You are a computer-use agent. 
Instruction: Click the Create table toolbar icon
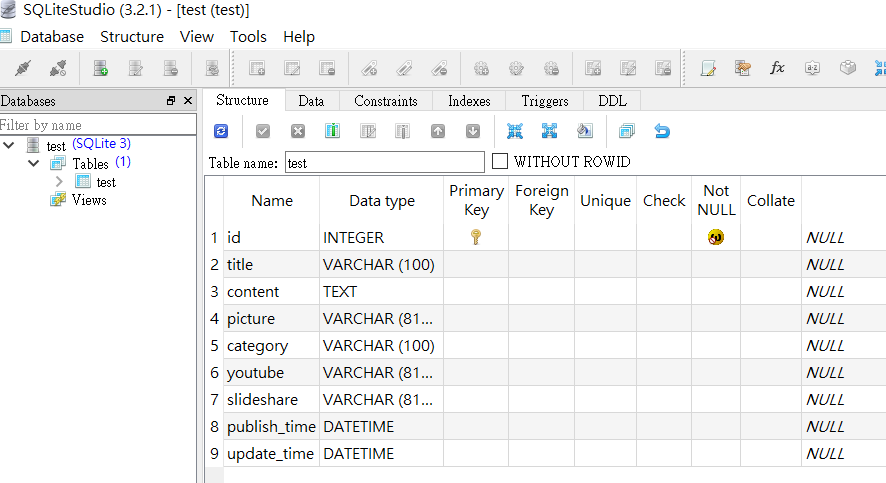point(257,68)
